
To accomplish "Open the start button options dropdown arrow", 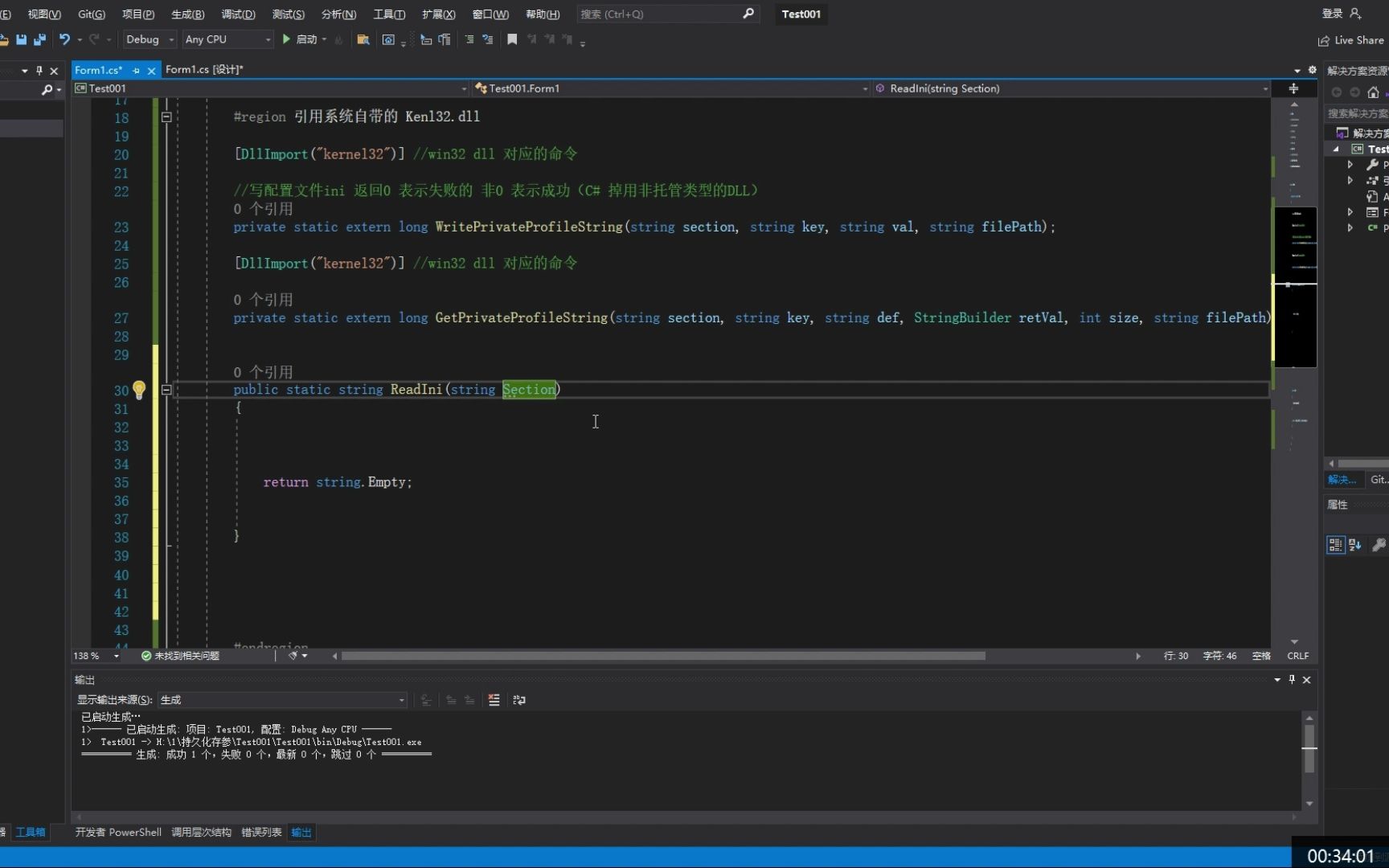I will [x=324, y=39].
